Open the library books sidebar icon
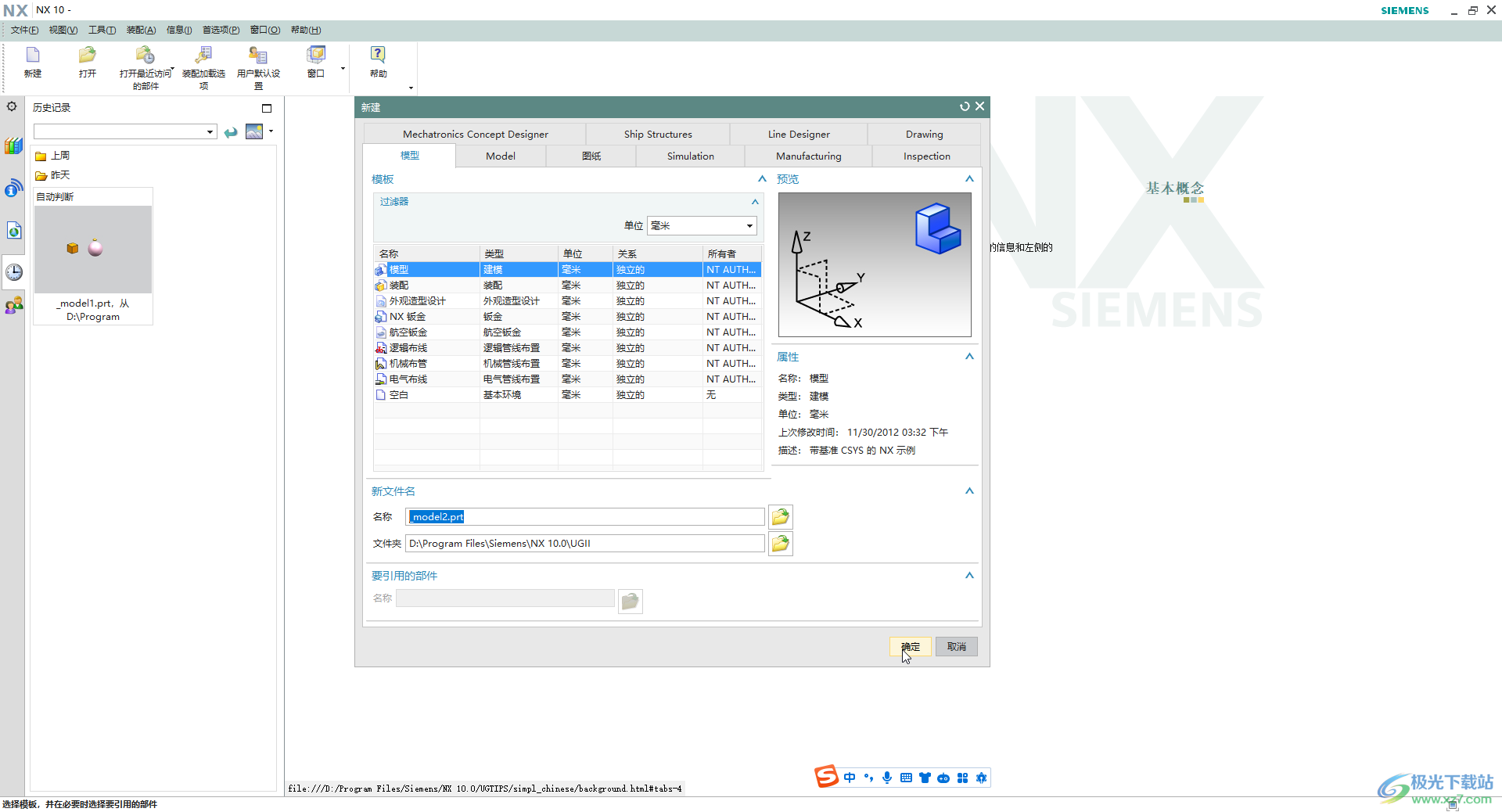 [13, 146]
